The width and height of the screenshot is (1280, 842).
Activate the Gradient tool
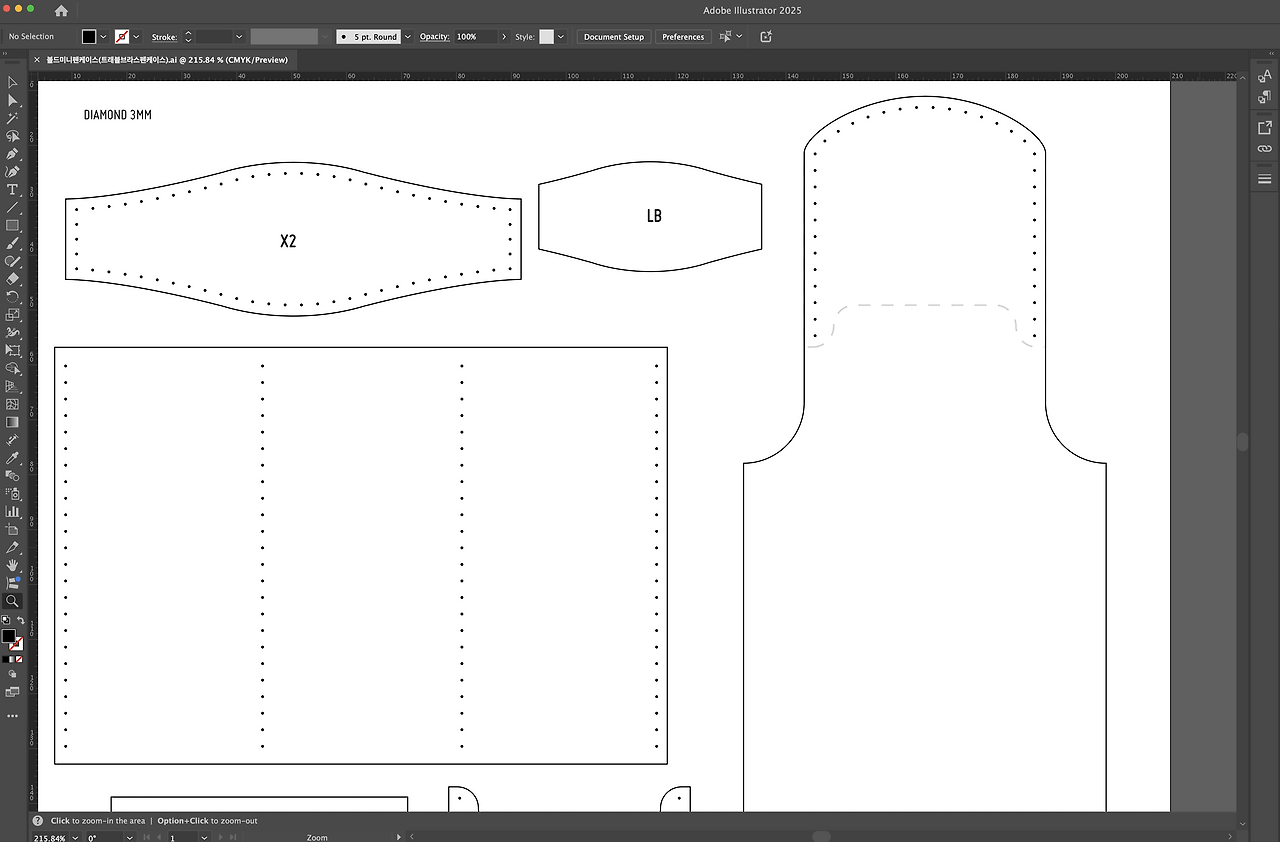[x=13, y=422]
